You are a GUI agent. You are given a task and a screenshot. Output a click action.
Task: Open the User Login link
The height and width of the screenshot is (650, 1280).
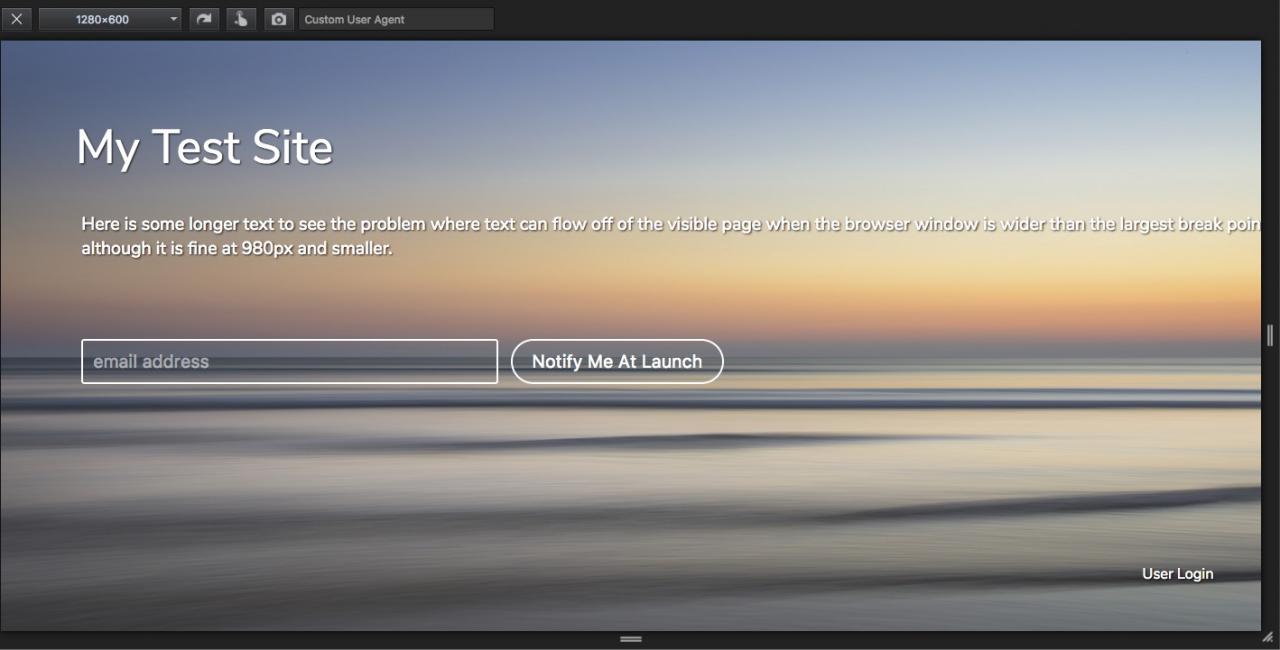point(1177,574)
